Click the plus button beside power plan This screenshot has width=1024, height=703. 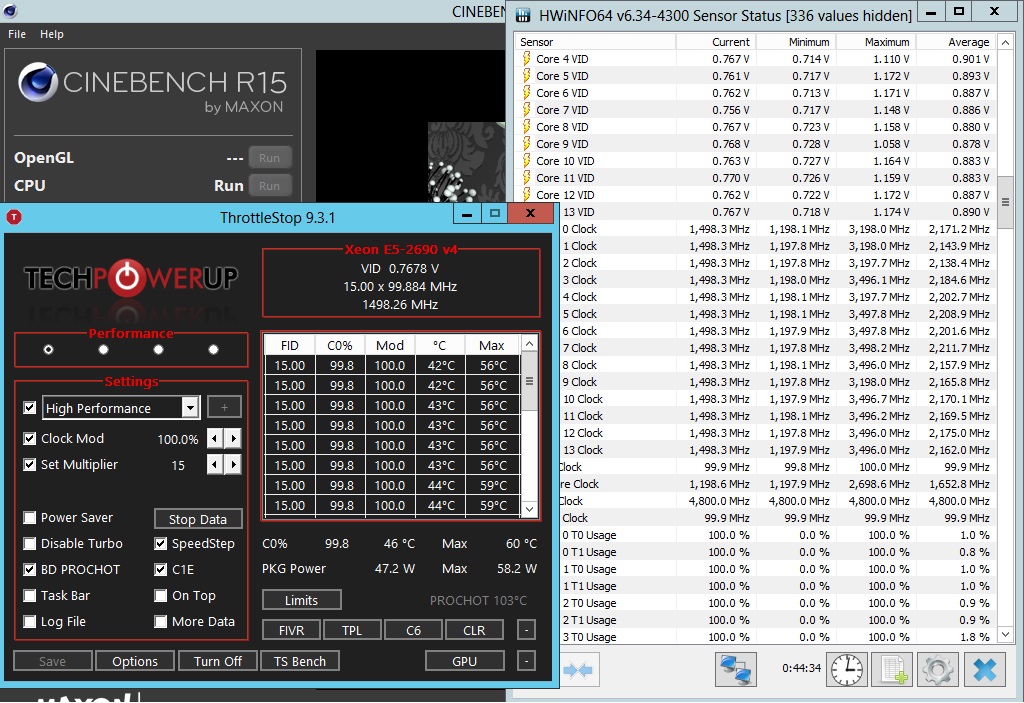tap(224, 408)
